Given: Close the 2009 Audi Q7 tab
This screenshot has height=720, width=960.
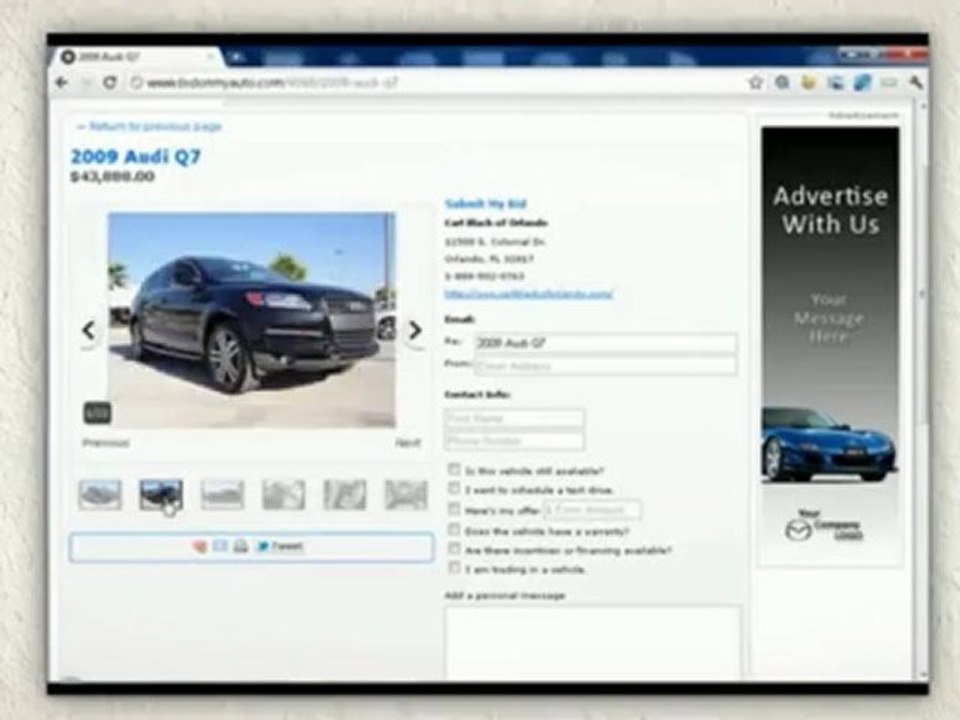Looking at the screenshot, I should pyautogui.click(x=210, y=57).
